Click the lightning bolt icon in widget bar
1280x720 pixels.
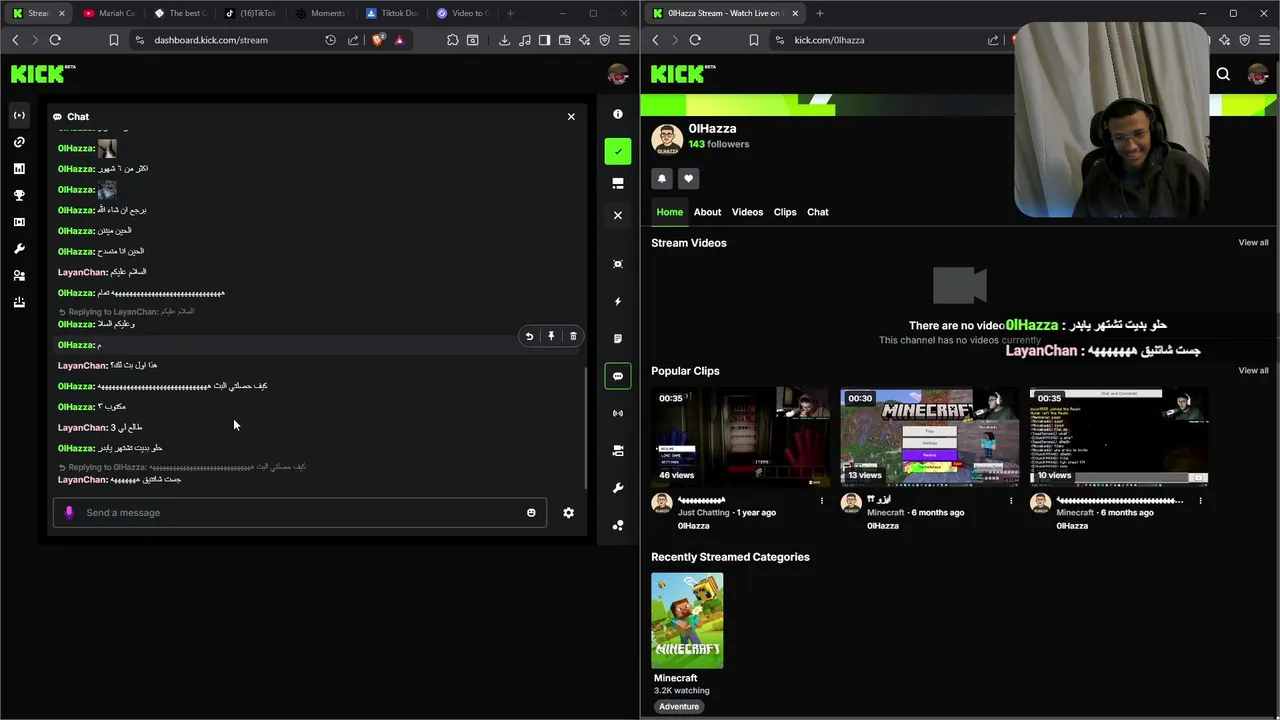click(618, 301)
